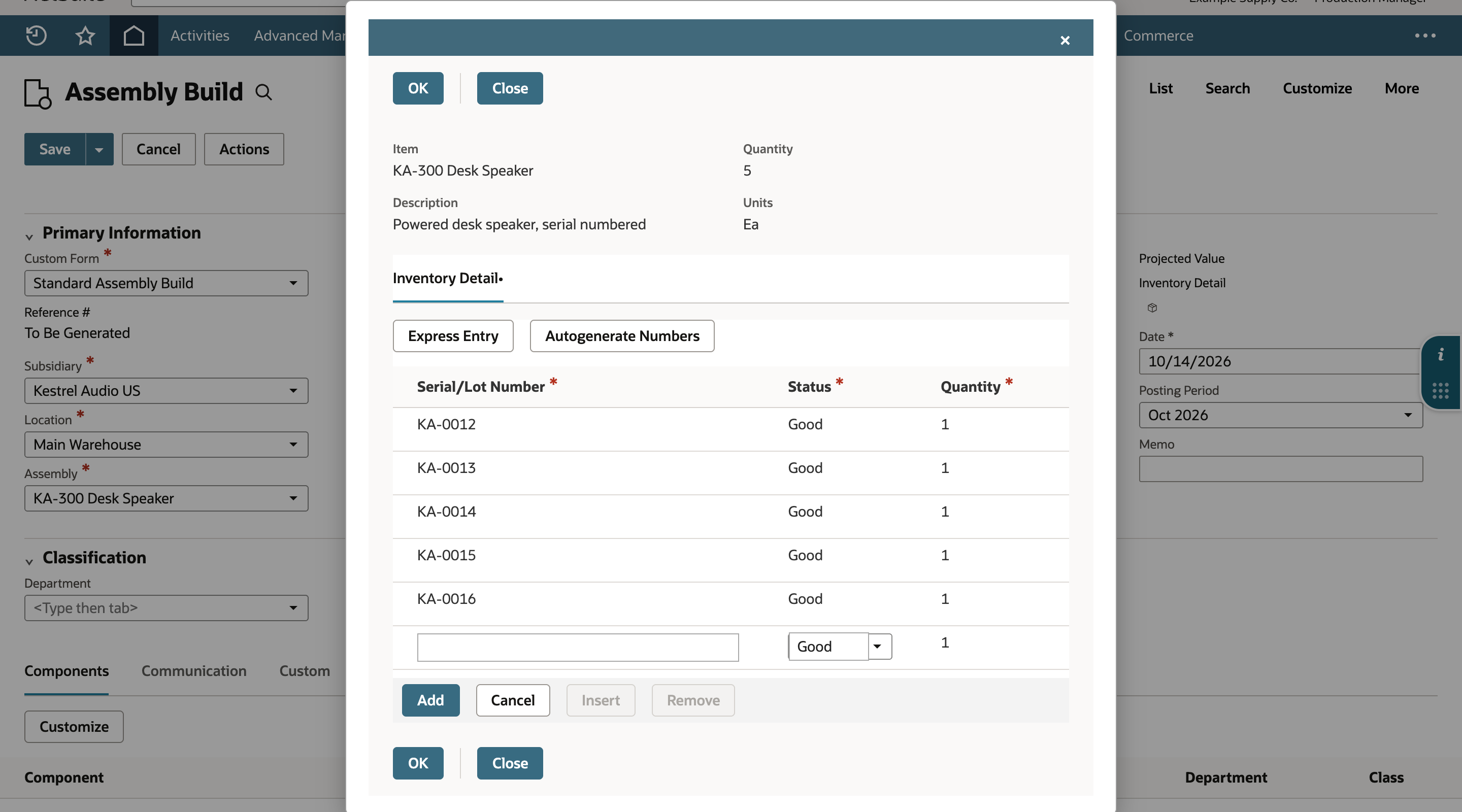1462x812 pixels.
Task: Click the Add button for serial line
Action: 430,700
